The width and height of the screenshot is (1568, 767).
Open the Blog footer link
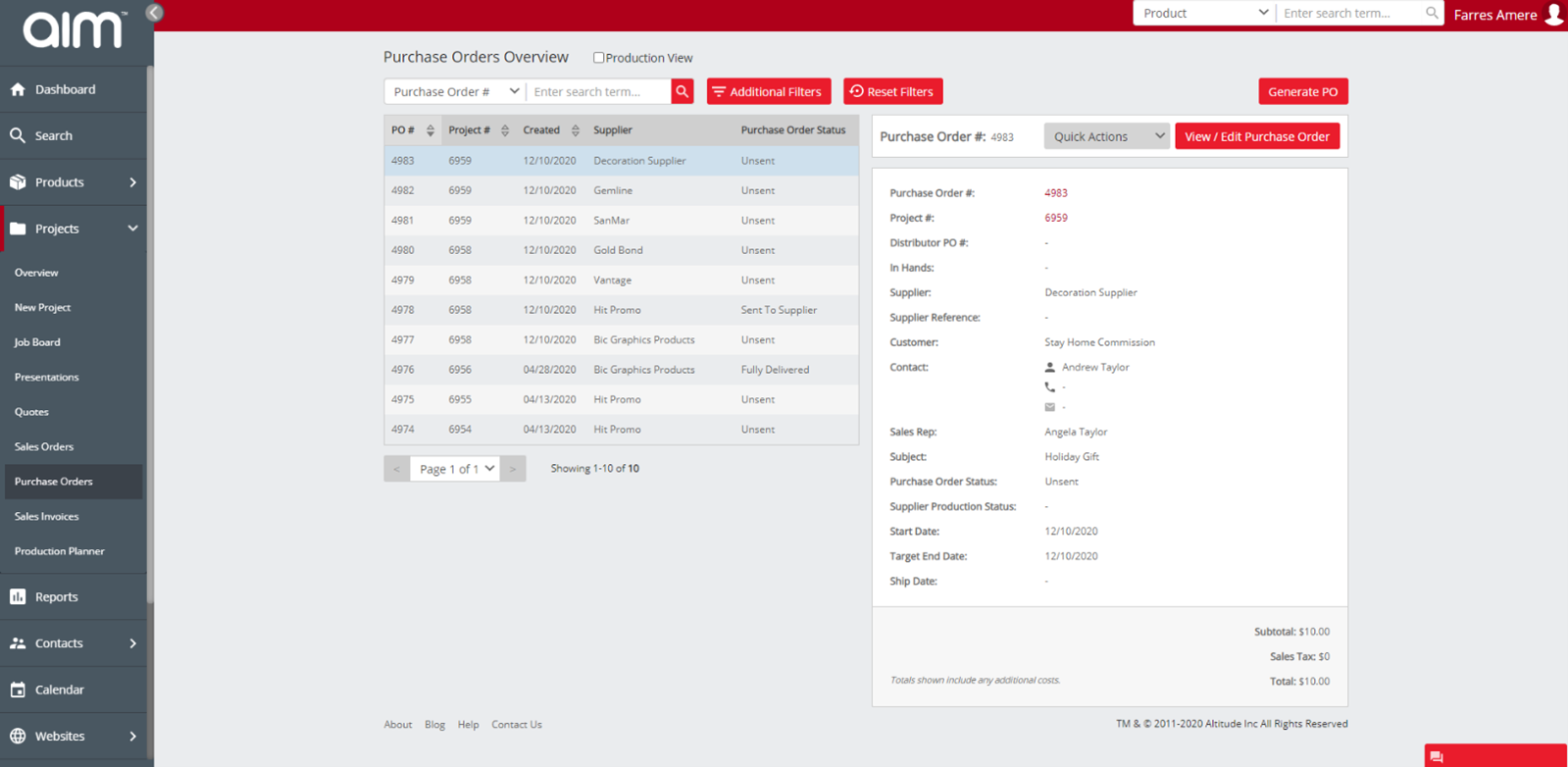tap(434, 725)
